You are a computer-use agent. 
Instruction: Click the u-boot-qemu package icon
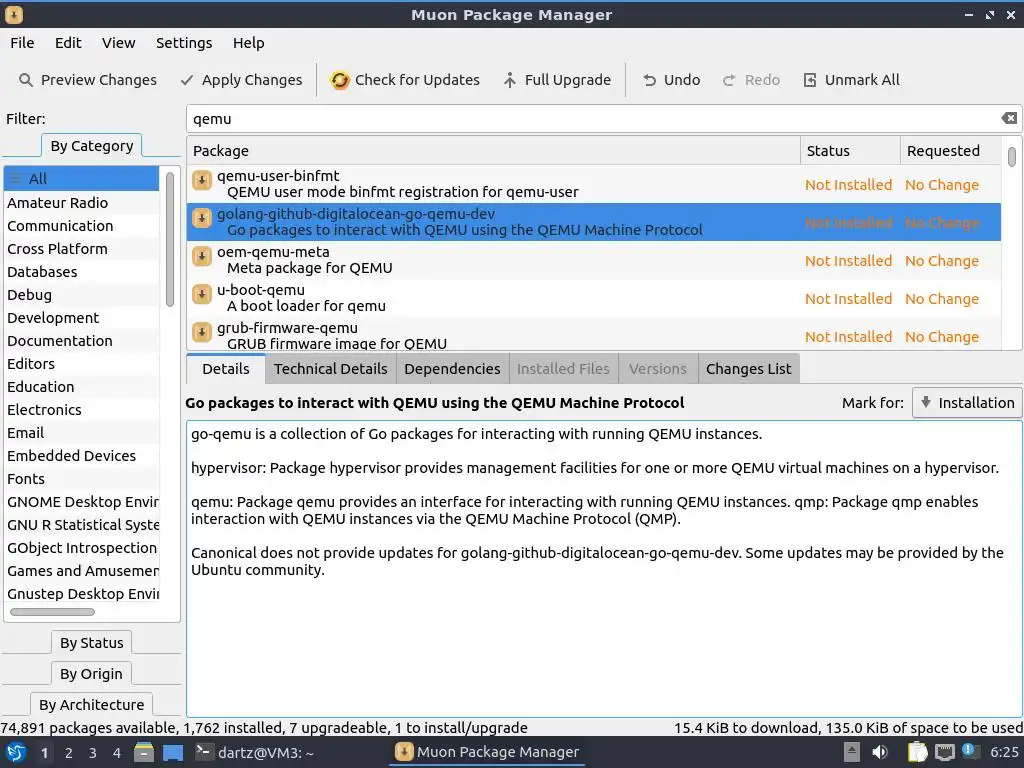click(x=202, y=294)
